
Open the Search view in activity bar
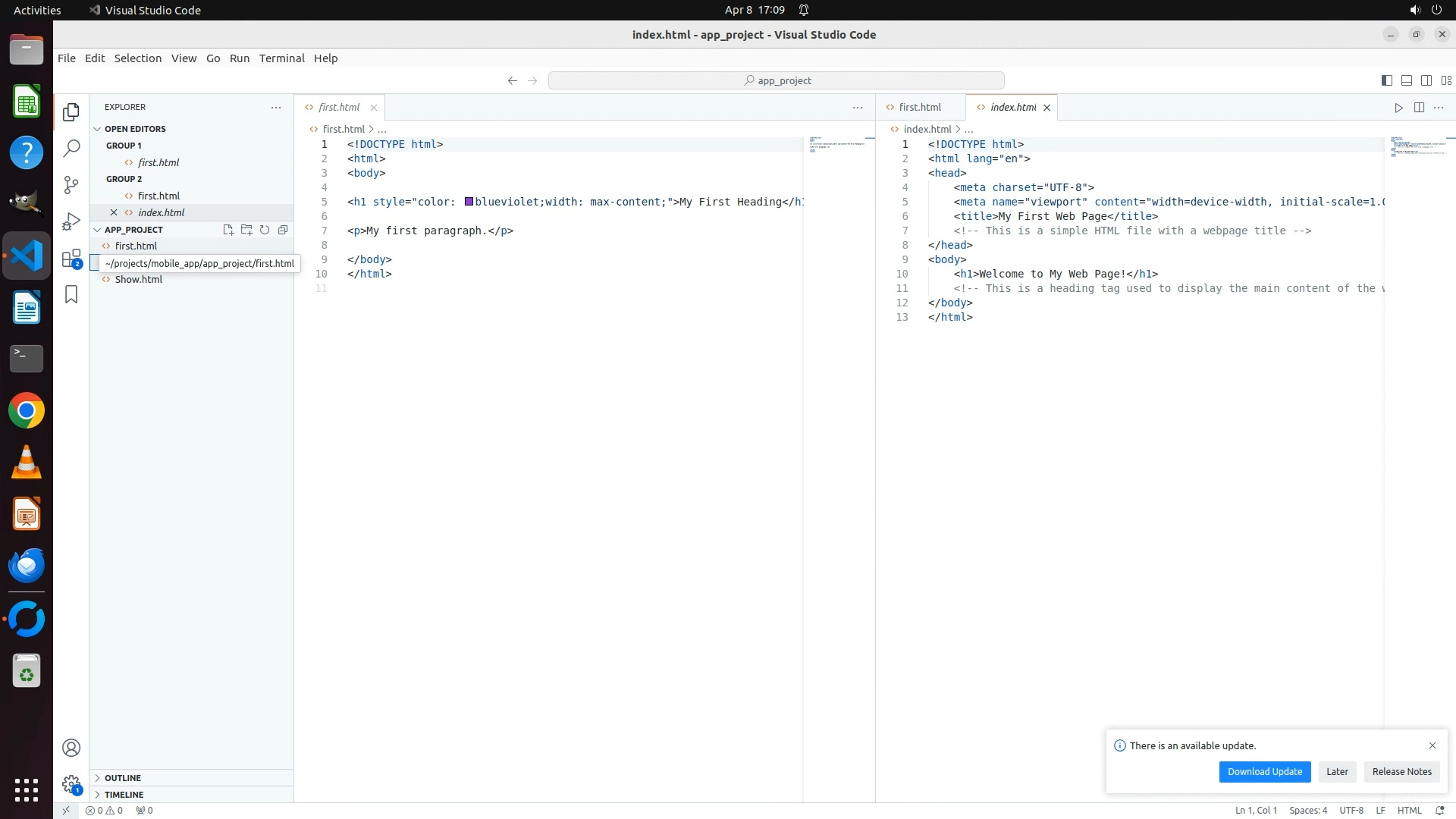click(x=71, y=149)
